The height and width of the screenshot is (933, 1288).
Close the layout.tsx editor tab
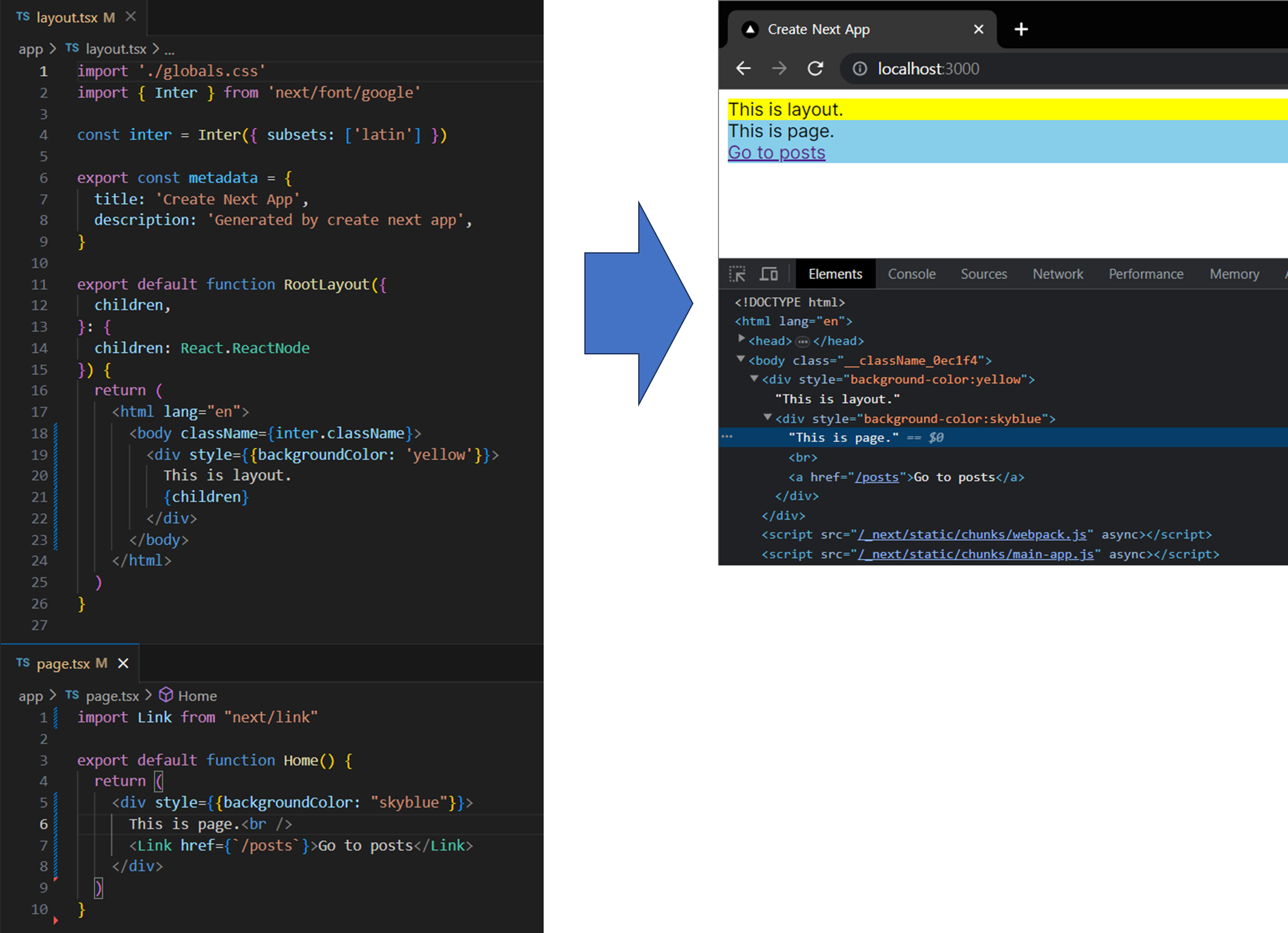click(x=131, y=17)
